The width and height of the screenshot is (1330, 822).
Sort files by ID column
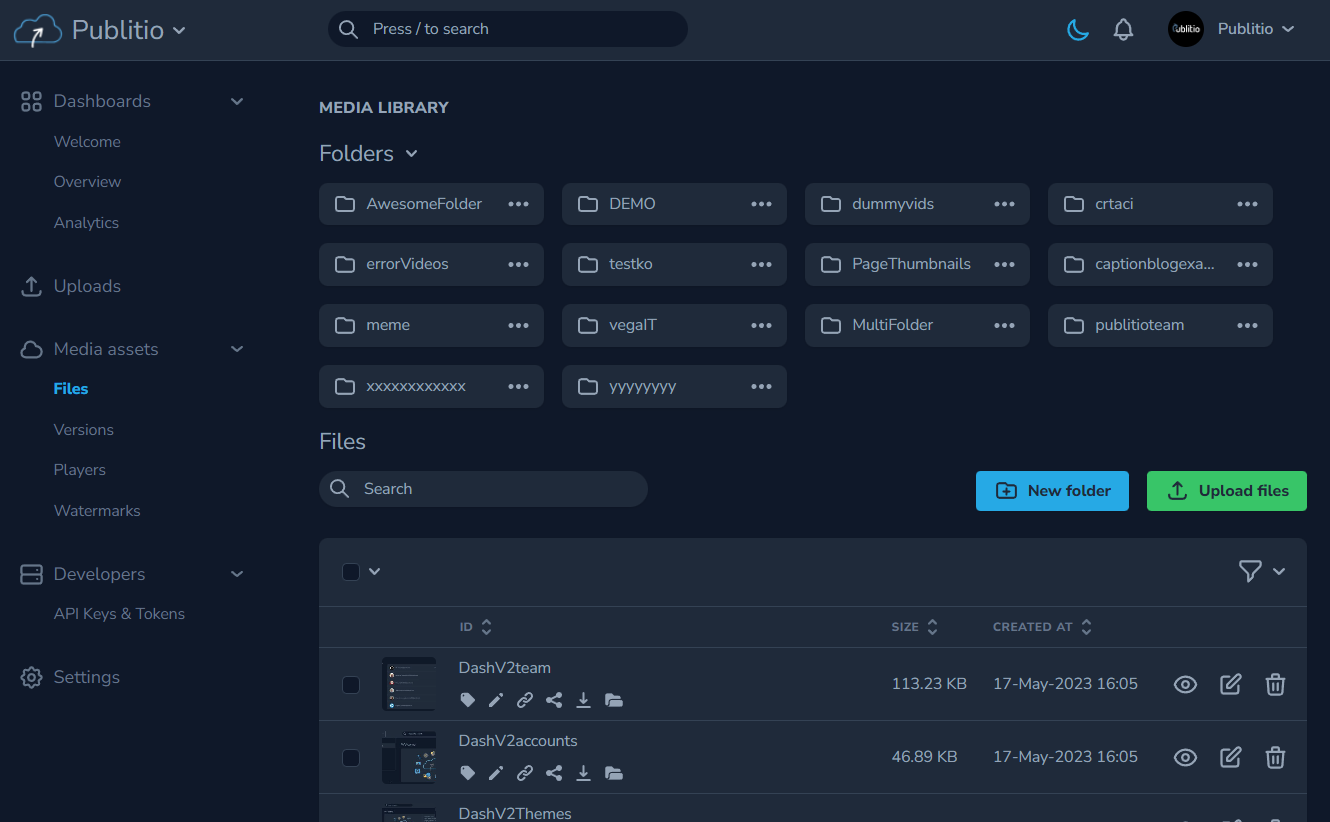click(x=476, y=627)
